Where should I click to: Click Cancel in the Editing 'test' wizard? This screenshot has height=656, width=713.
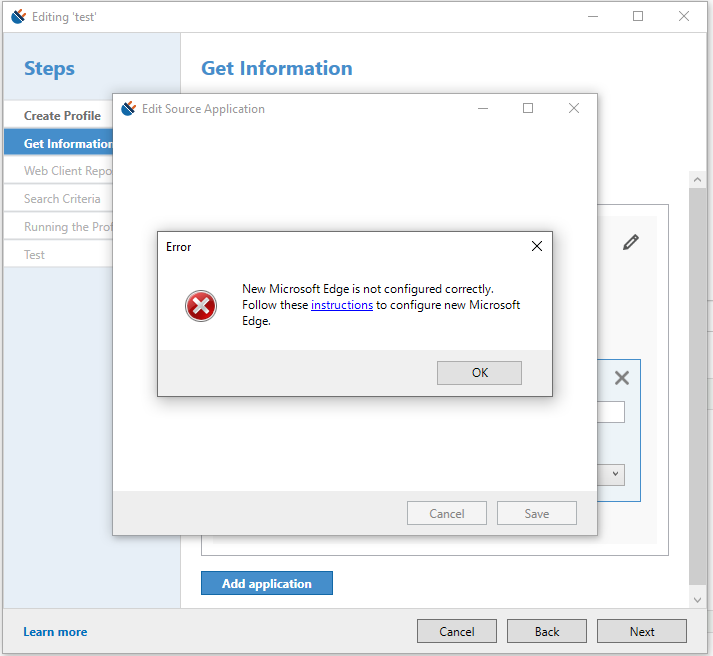click(x=457, y=631)
